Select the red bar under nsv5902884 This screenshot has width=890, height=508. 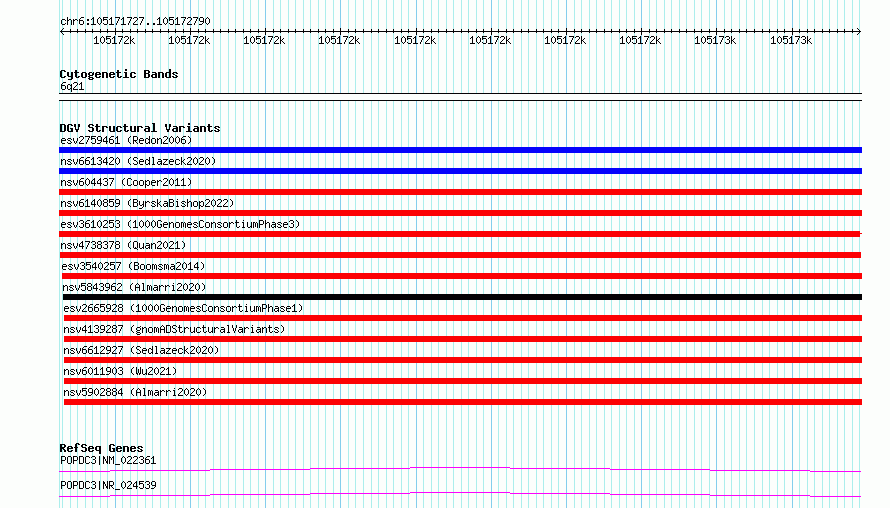[x=463, y=402]
